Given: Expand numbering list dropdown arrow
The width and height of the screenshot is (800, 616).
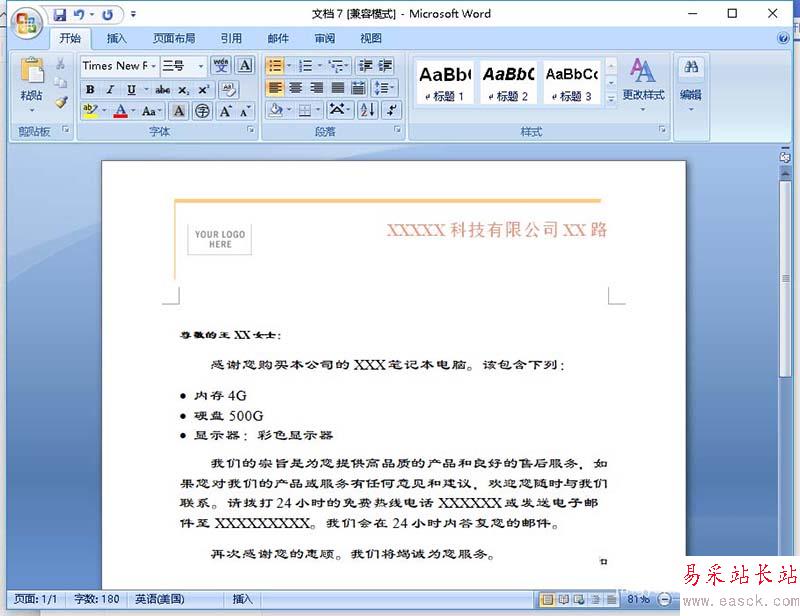Looking at the screenshot, I should click(x=320, y=66).
